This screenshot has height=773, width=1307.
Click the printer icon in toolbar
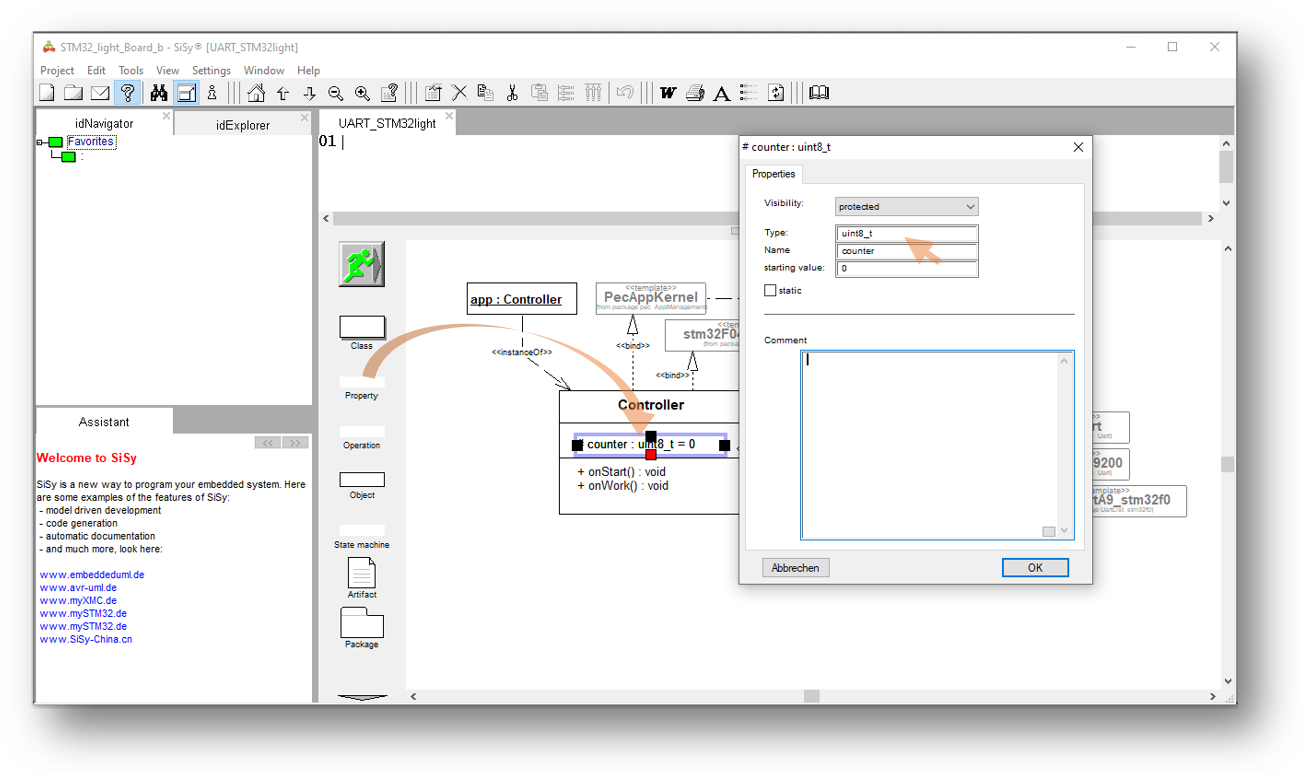pos(695,93)
